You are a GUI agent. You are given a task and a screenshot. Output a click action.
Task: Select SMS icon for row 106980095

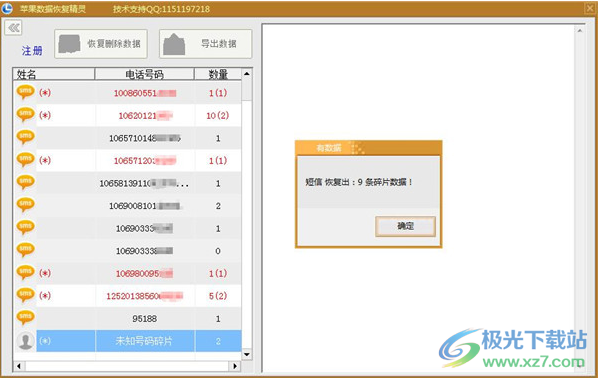tap(26, 272)
